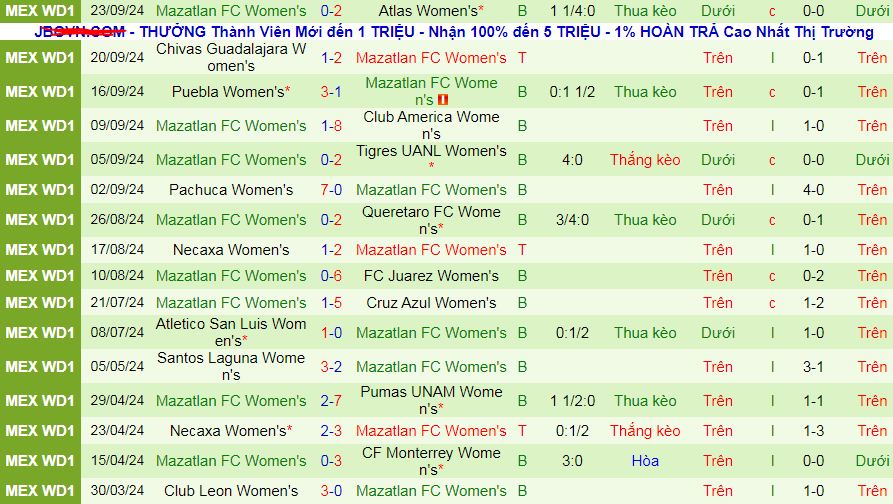
Task: Open Club Leon Women's team page
Action: pos(231,491)
